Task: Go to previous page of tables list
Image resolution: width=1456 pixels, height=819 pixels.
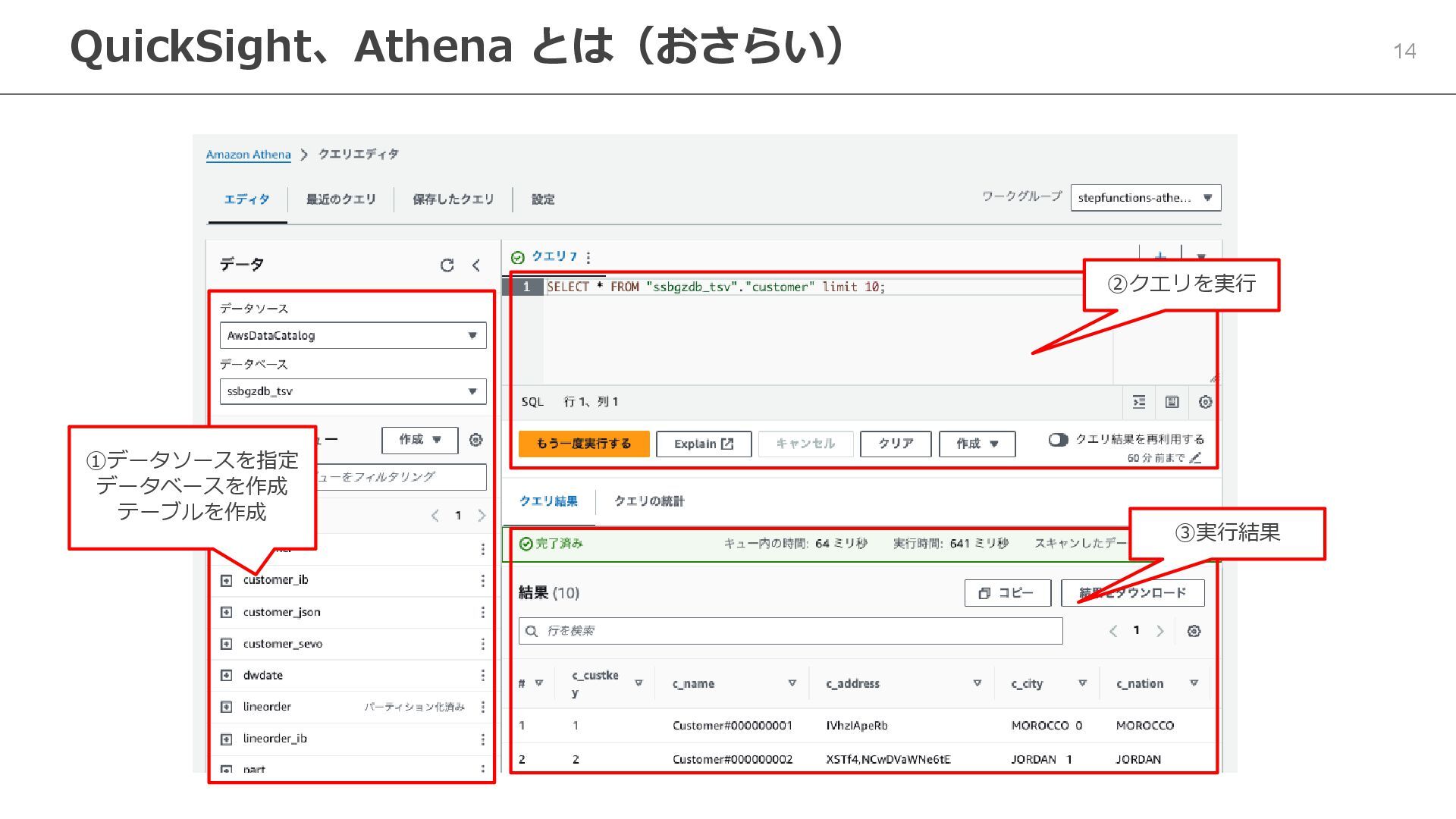Action: (435, 516)
